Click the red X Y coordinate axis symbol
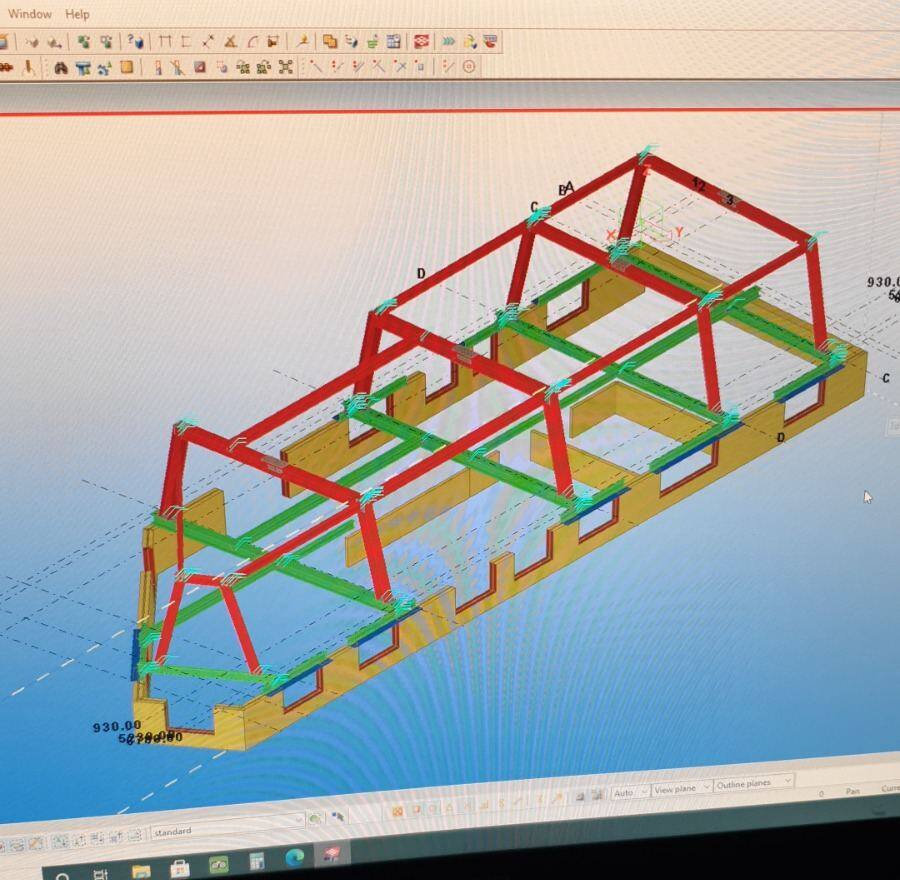The image size is (900, 880). point(645,232)
